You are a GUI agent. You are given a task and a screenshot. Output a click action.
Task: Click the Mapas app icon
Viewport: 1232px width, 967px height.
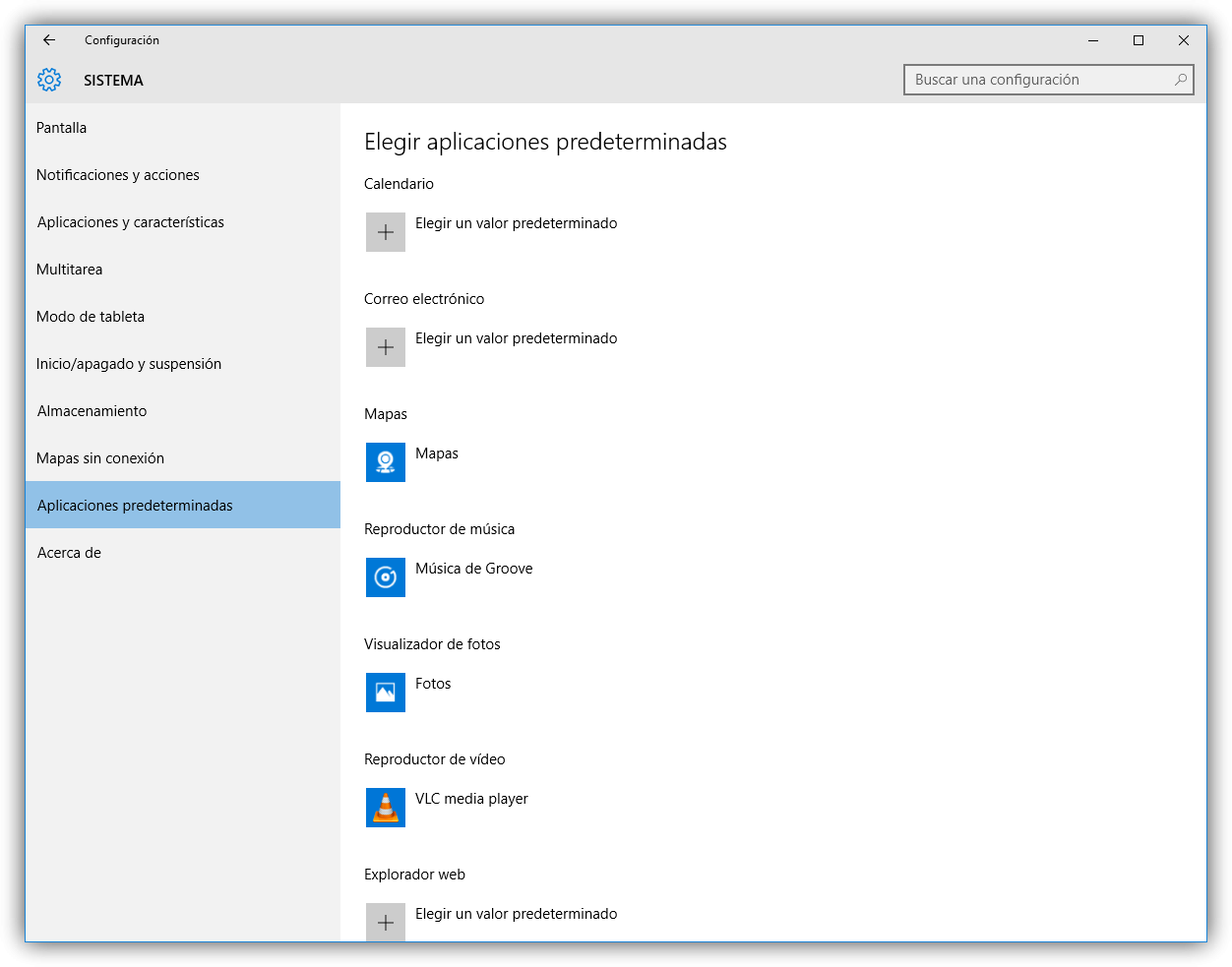[386, 462]
